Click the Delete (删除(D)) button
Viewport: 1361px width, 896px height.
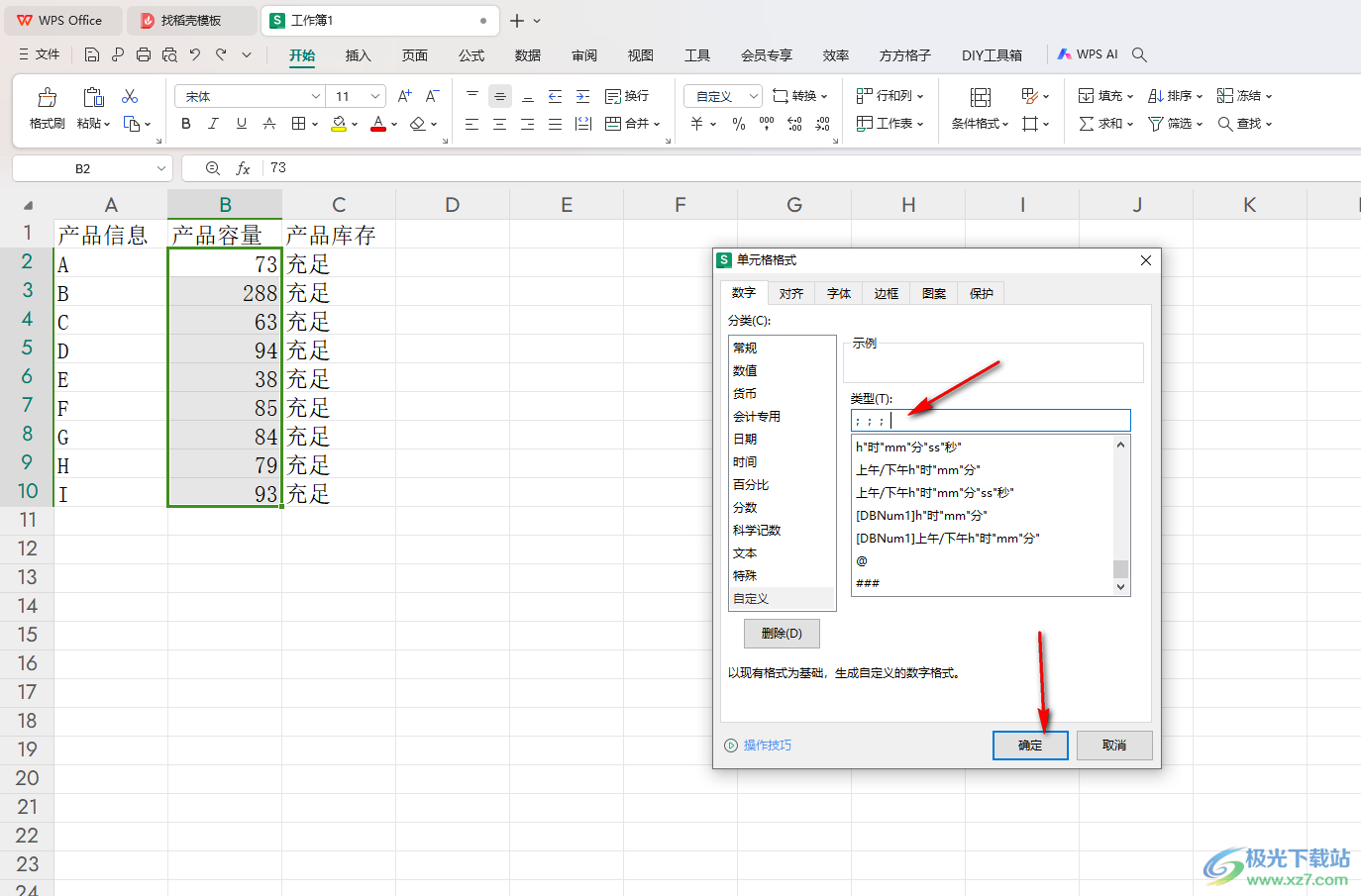[782, 634]
